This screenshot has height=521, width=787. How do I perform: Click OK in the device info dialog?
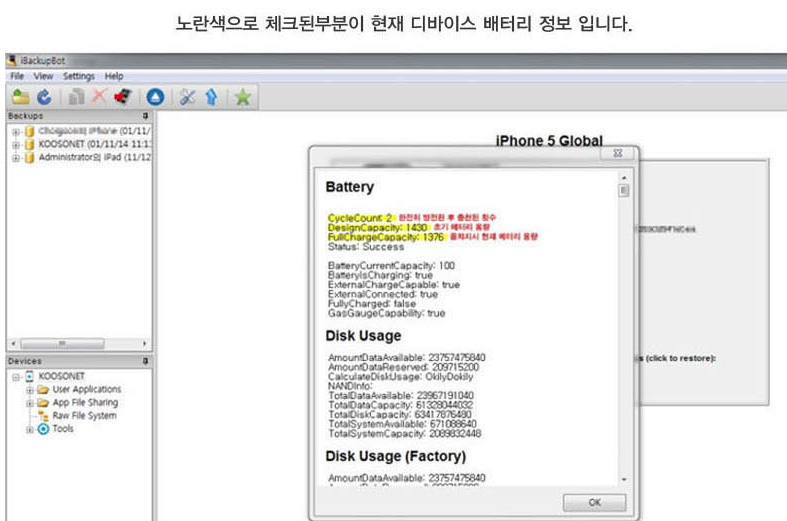594,502
